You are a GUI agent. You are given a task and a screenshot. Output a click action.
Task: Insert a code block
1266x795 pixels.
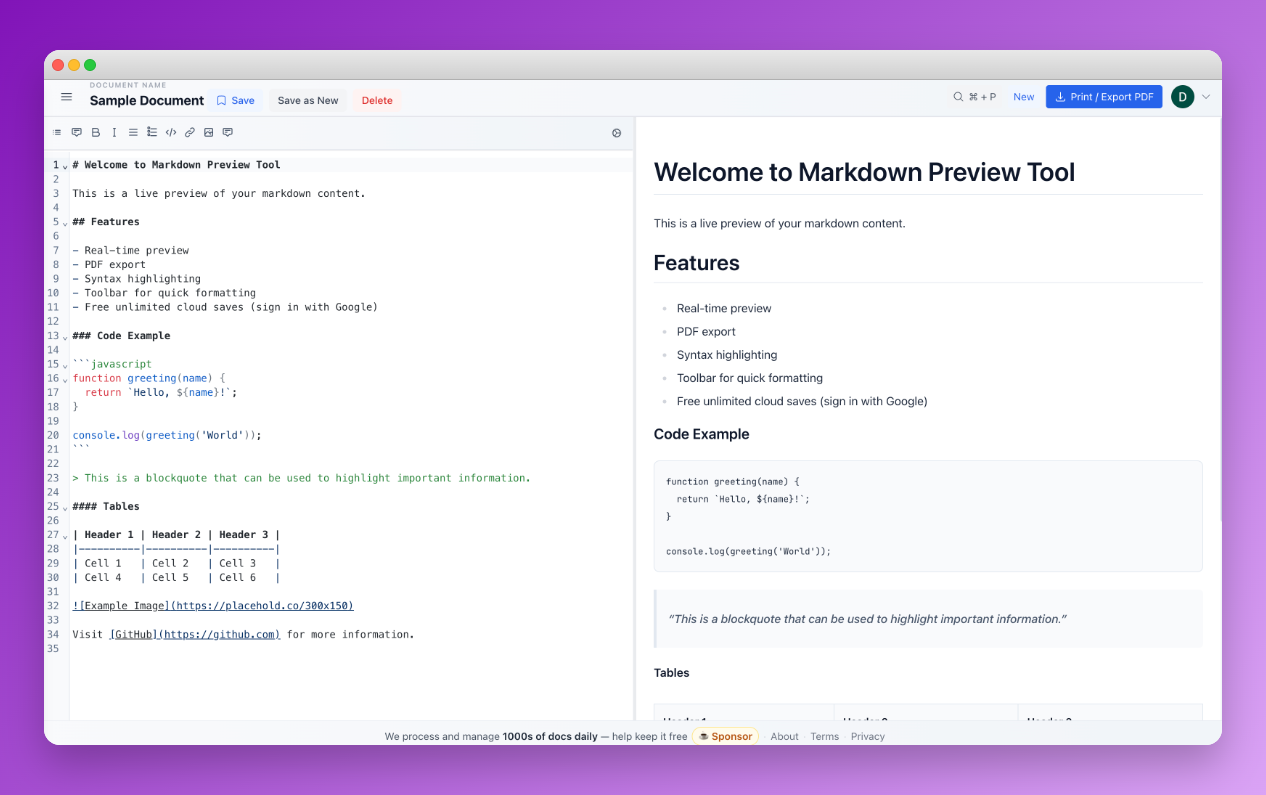point(171,132)
